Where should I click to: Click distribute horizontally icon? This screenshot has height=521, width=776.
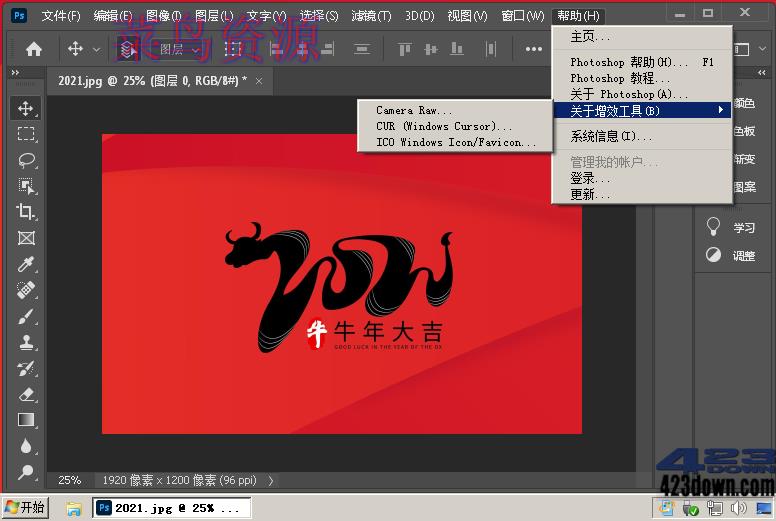coord(490,49)
